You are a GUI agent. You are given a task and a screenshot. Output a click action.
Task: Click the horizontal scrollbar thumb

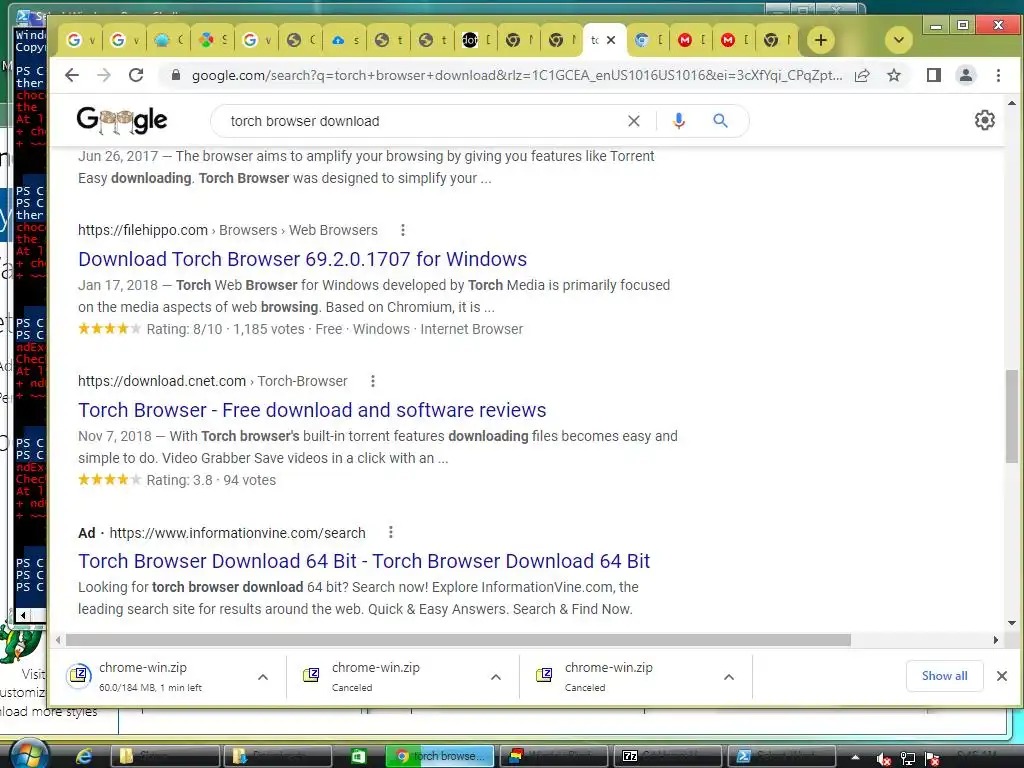pyautogui.click(x=458, y=640)
